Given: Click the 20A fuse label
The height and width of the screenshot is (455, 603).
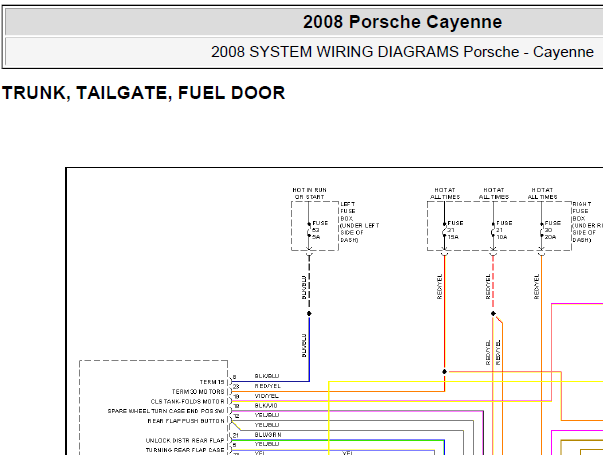Looking at the screenshot, I should coord(550,237).
